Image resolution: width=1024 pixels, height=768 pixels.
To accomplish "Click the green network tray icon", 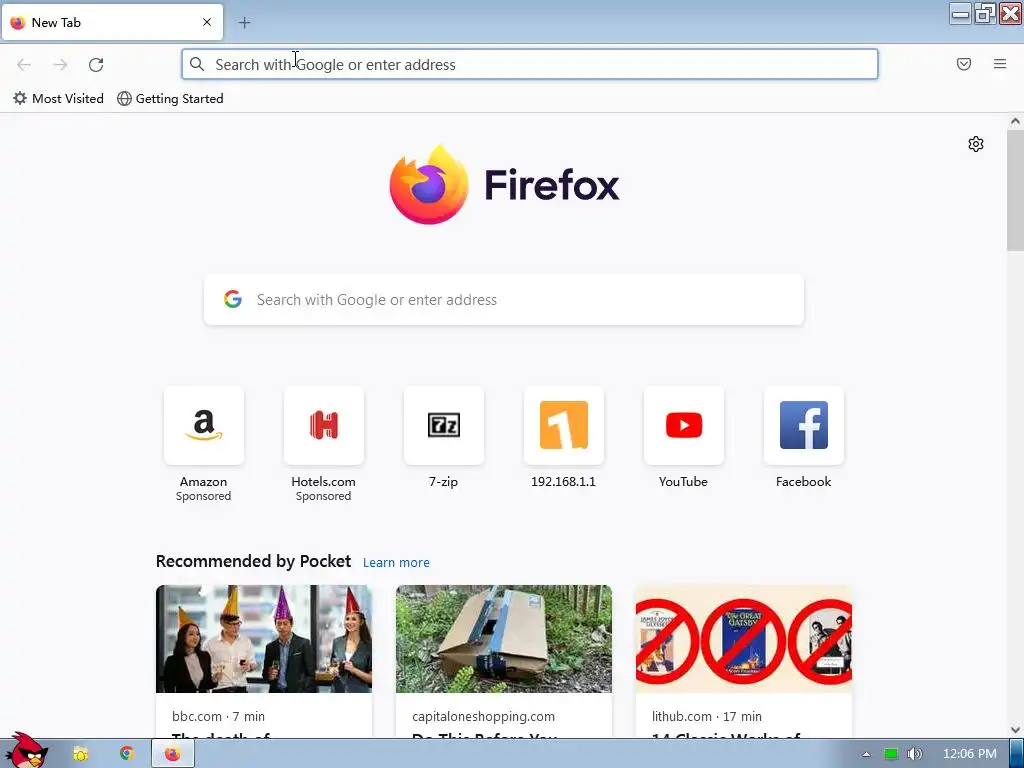I will point(891,754).
